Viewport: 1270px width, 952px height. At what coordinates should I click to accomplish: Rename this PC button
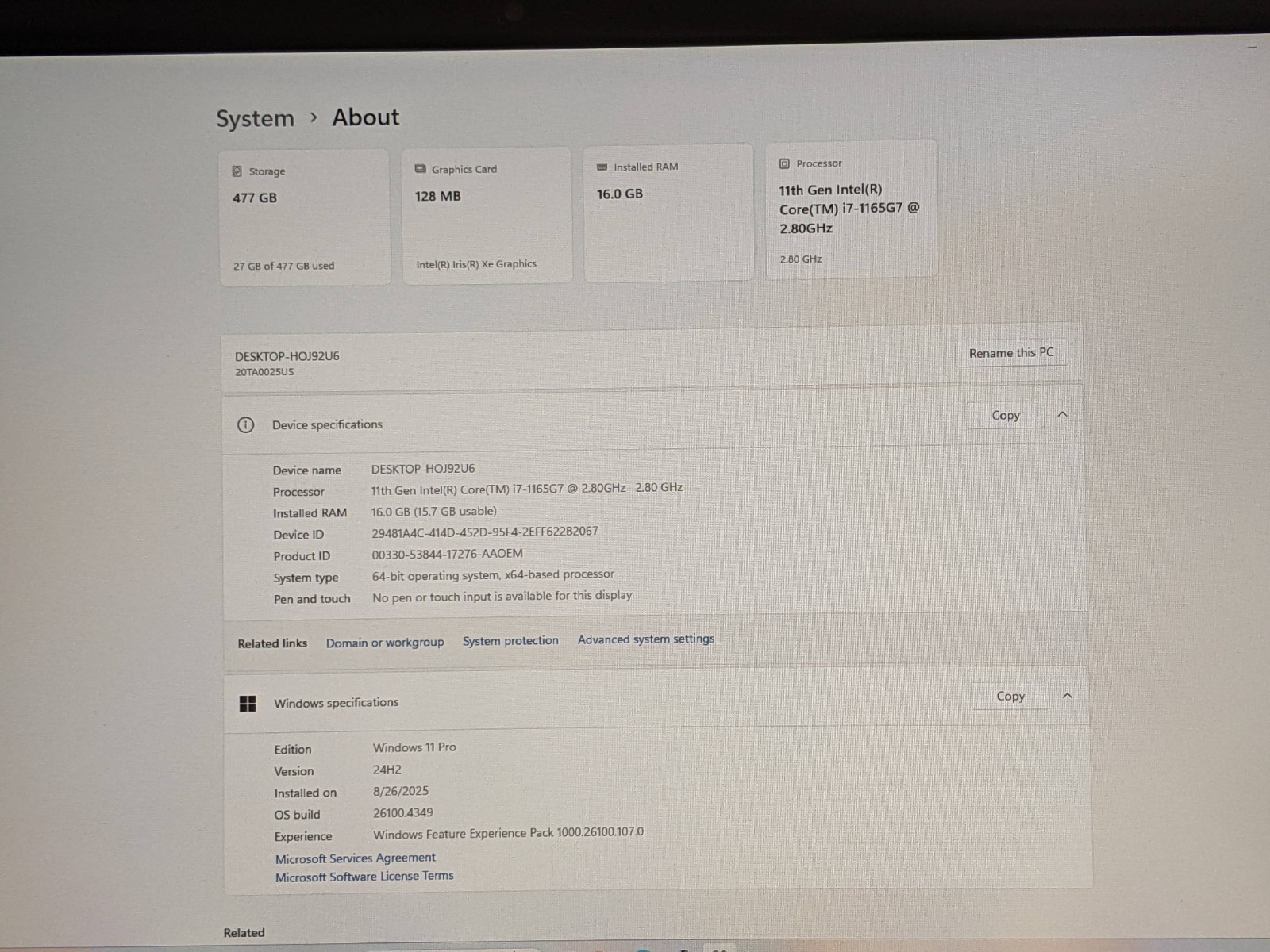tap(1011, 353)
